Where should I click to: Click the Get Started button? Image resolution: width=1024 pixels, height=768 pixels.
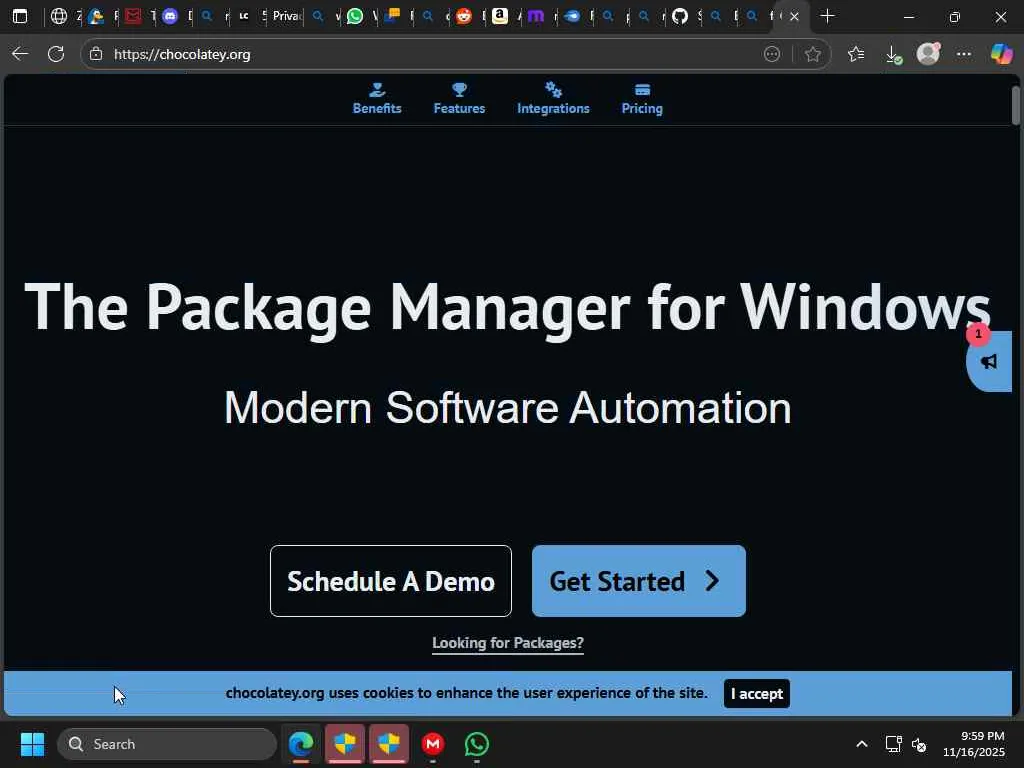coord(639,581)
